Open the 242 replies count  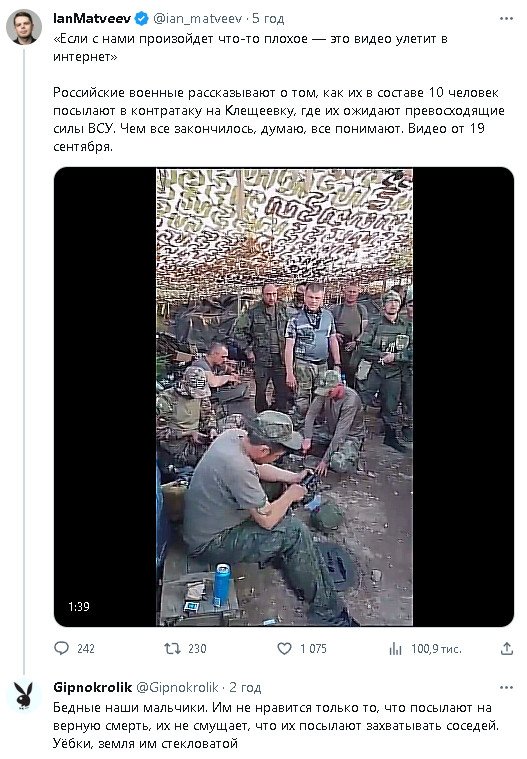click(86, 649)
